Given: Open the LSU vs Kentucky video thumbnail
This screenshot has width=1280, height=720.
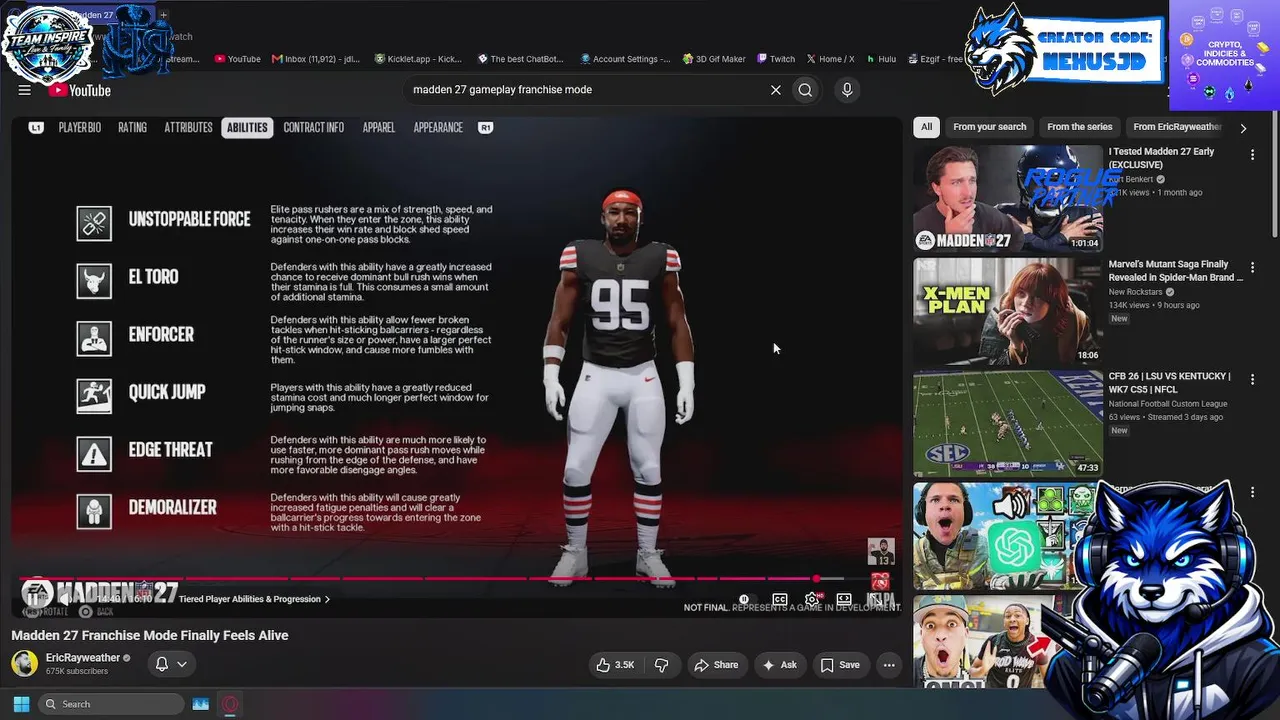Looking at the screenshot, I should 1007,424.
